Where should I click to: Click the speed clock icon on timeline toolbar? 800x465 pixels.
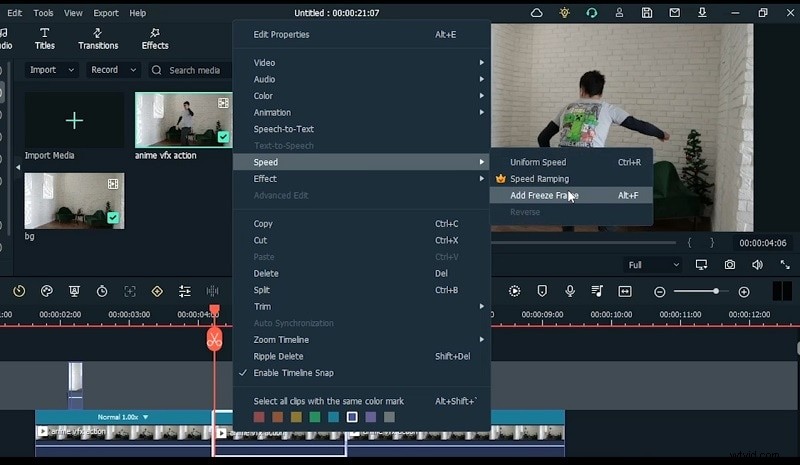[x=19, y=291]
